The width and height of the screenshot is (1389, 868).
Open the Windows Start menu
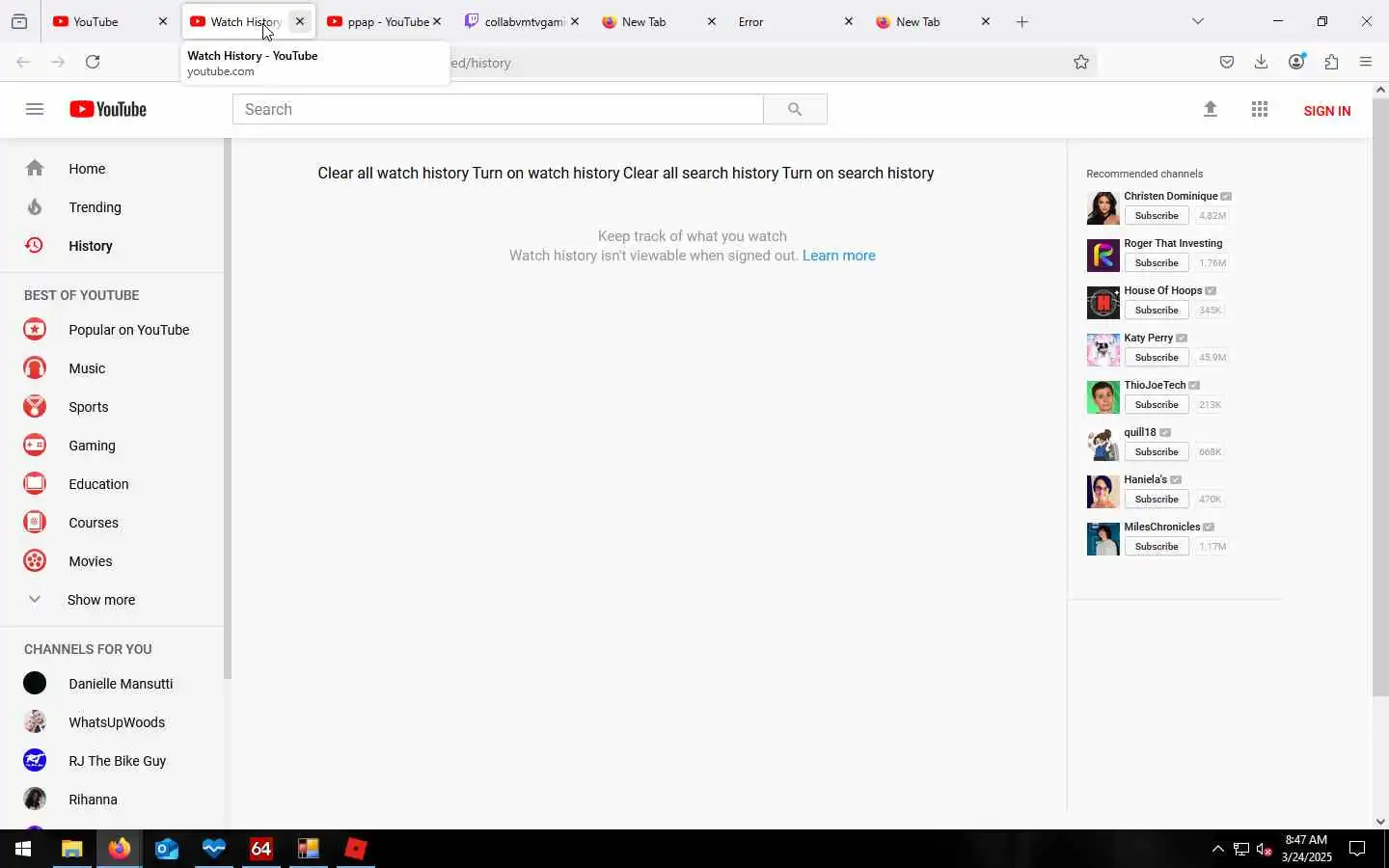(x=23, y=849)
